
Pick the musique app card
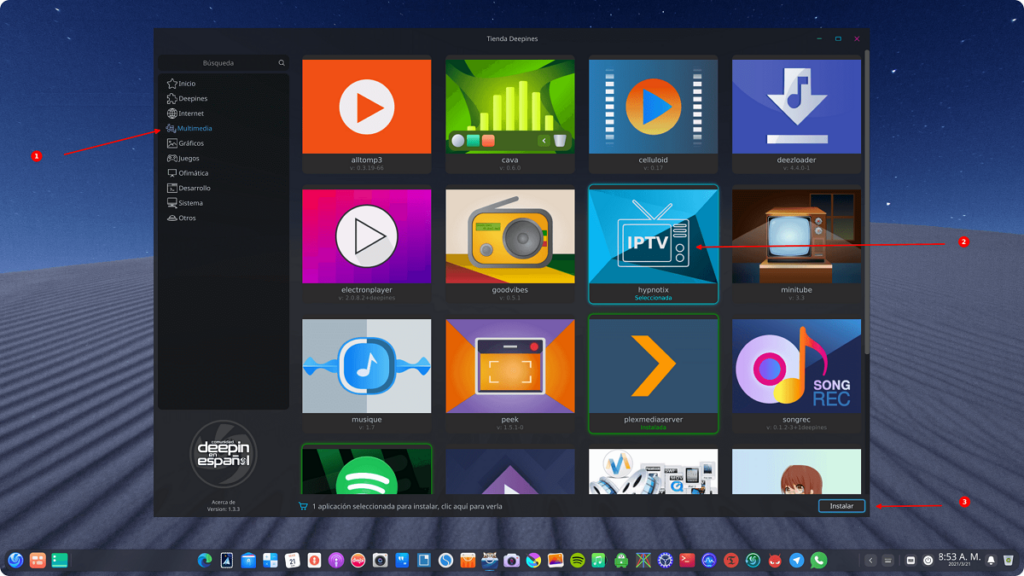[366, 375]
